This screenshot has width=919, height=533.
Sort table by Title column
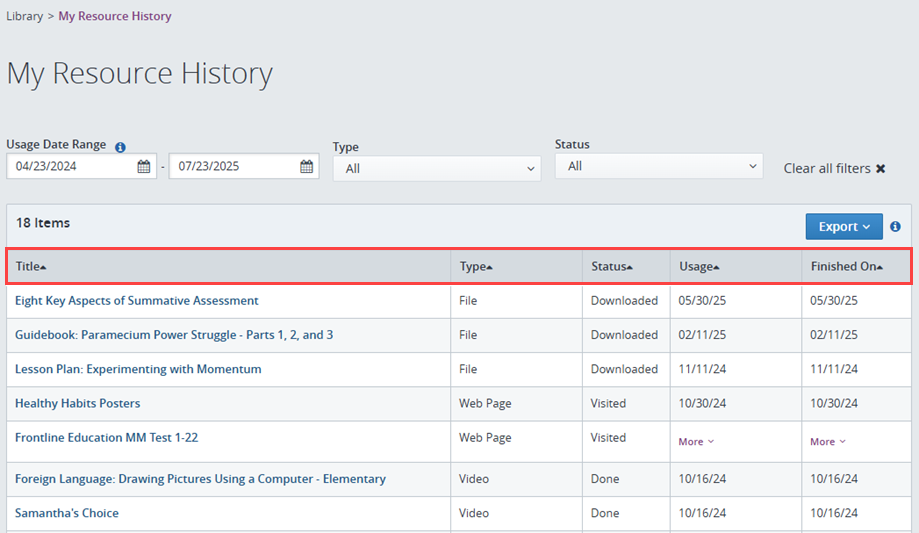(30, 266)
